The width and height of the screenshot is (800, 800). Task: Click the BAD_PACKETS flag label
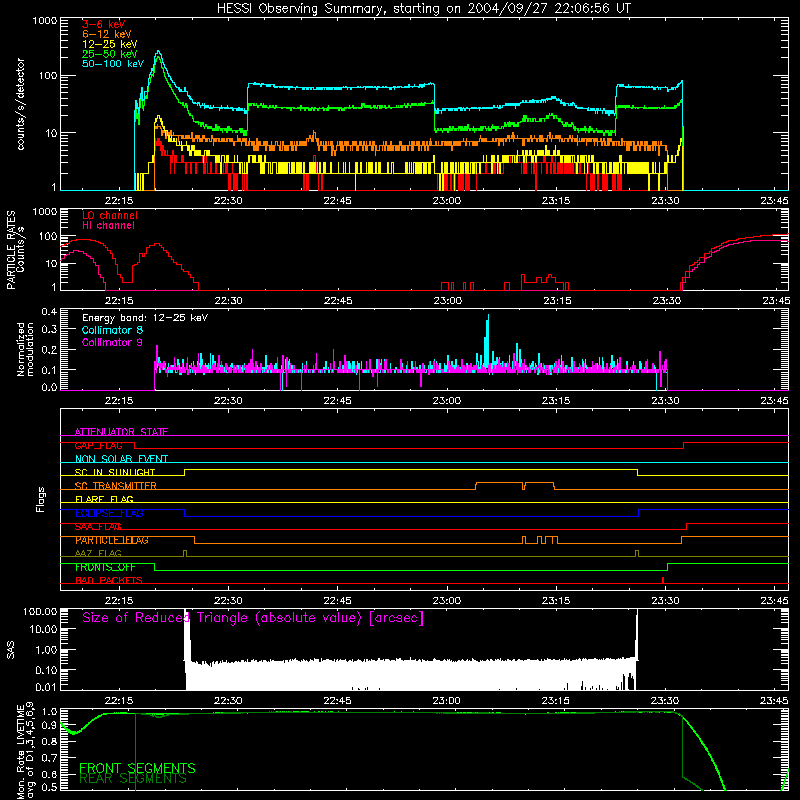coord(109,581)
